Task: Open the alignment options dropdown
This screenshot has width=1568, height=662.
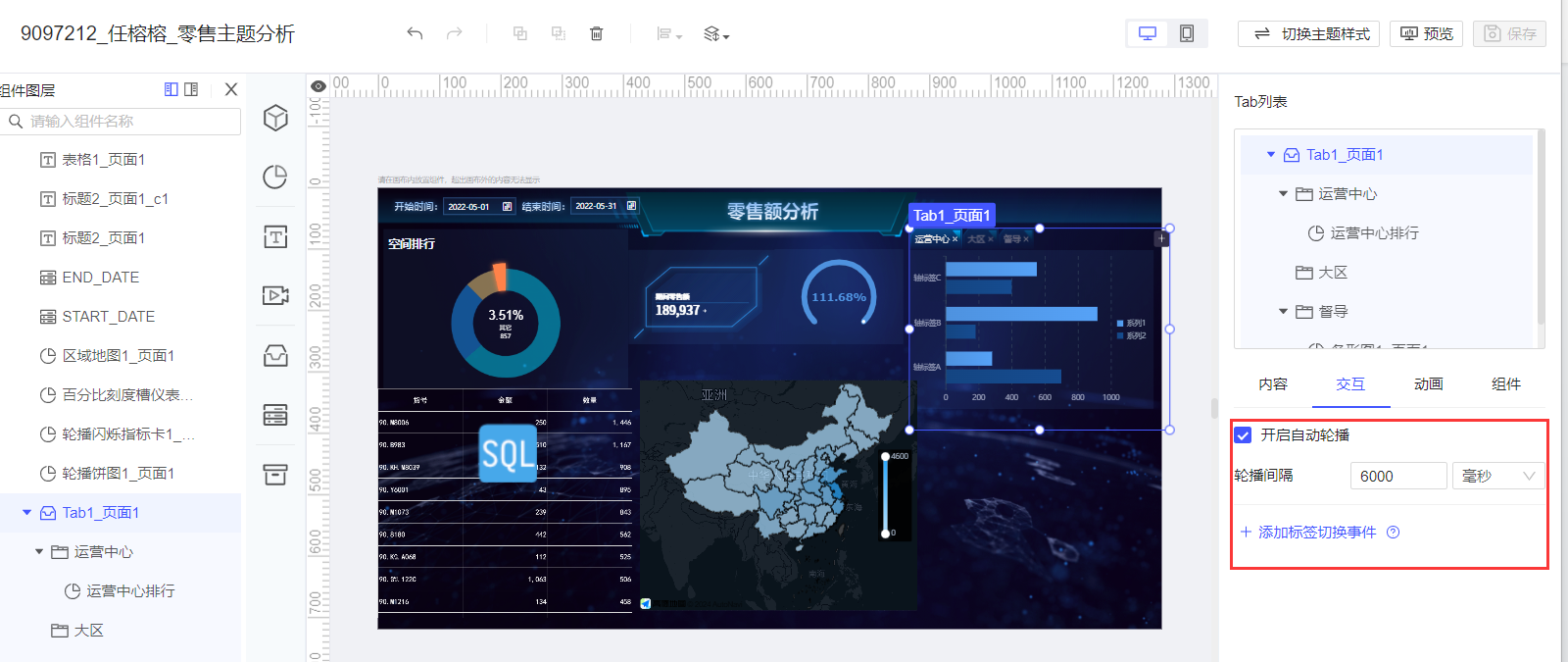Action: 669,33
